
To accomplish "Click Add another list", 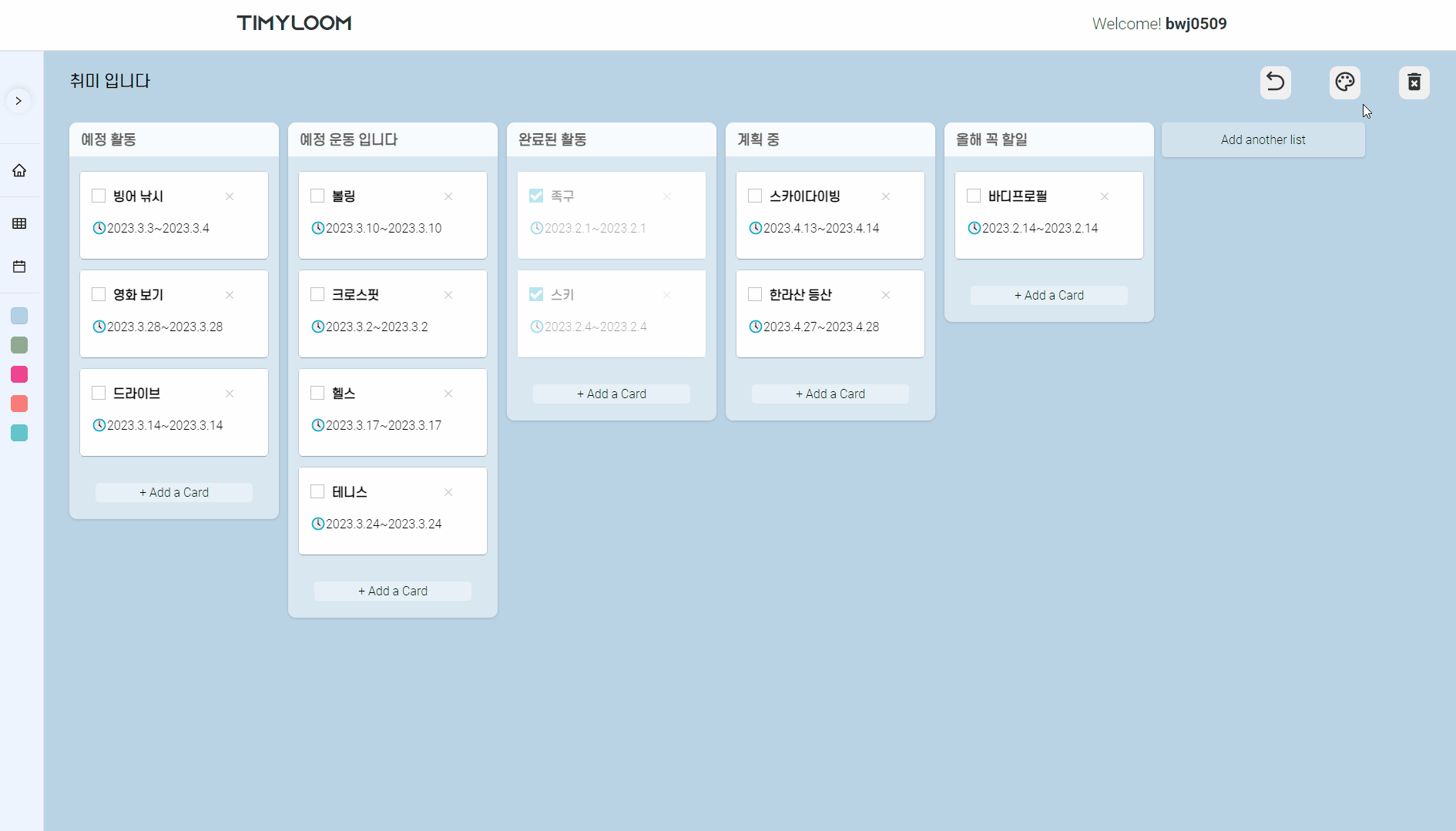I will pyautogui.click(x=1263, y=139).
